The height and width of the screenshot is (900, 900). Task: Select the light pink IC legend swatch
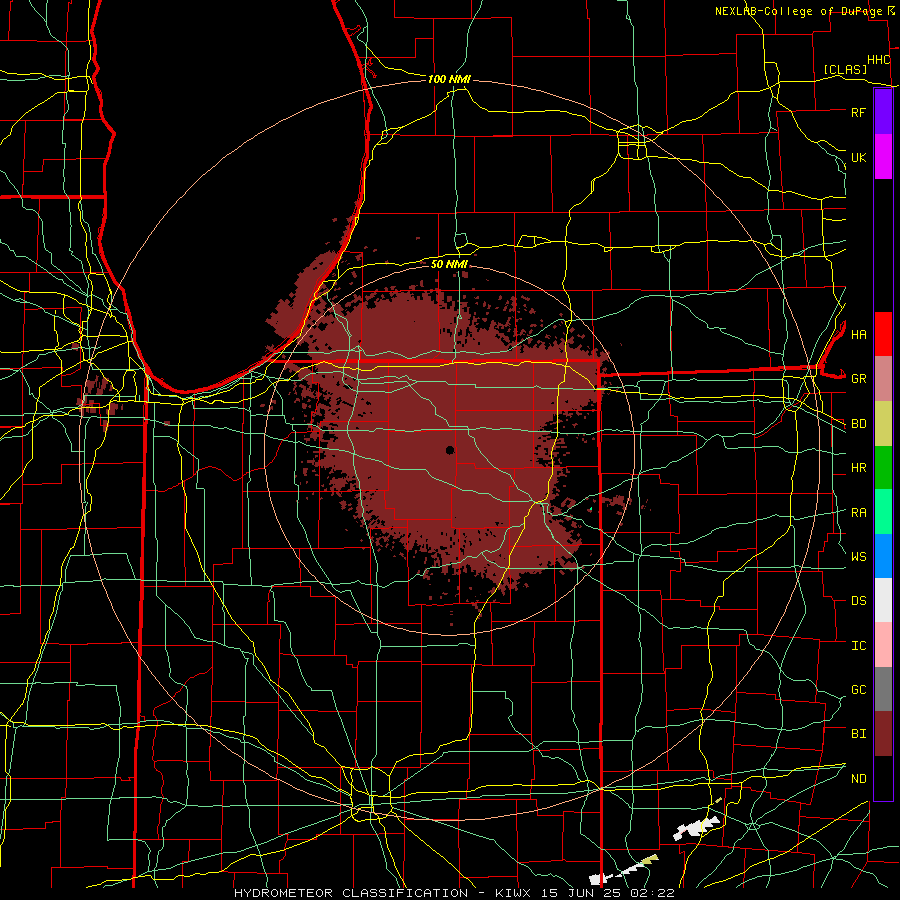pyautogui.click(x=883, y=645)
